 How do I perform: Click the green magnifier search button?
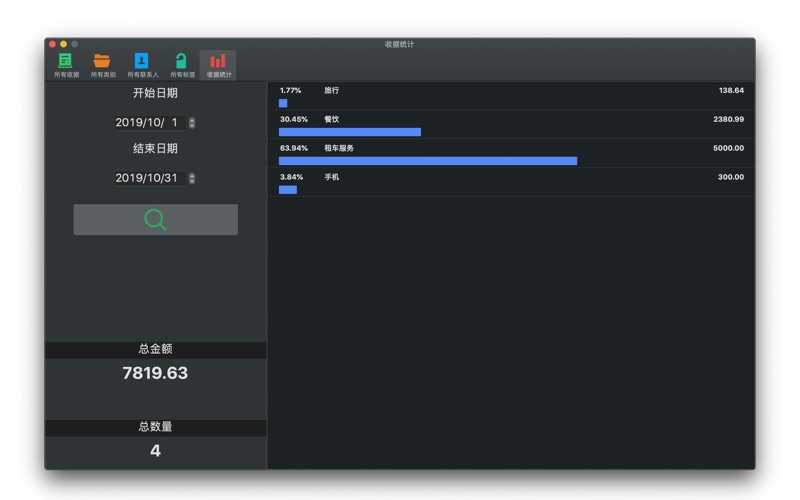[155, 220]
